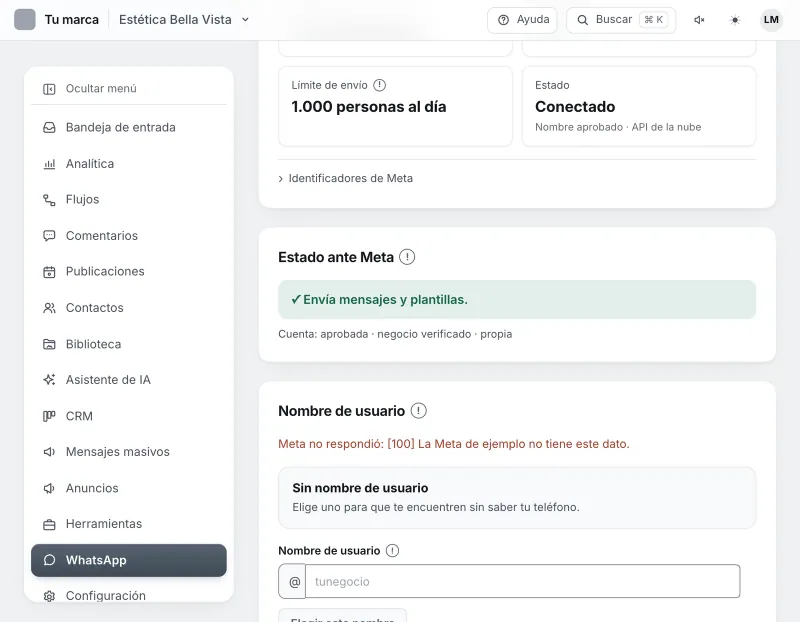Viewport: 800px width, 622px height.
Task: Focus the tunegocio username input field
Action: [x=522, y=581]
